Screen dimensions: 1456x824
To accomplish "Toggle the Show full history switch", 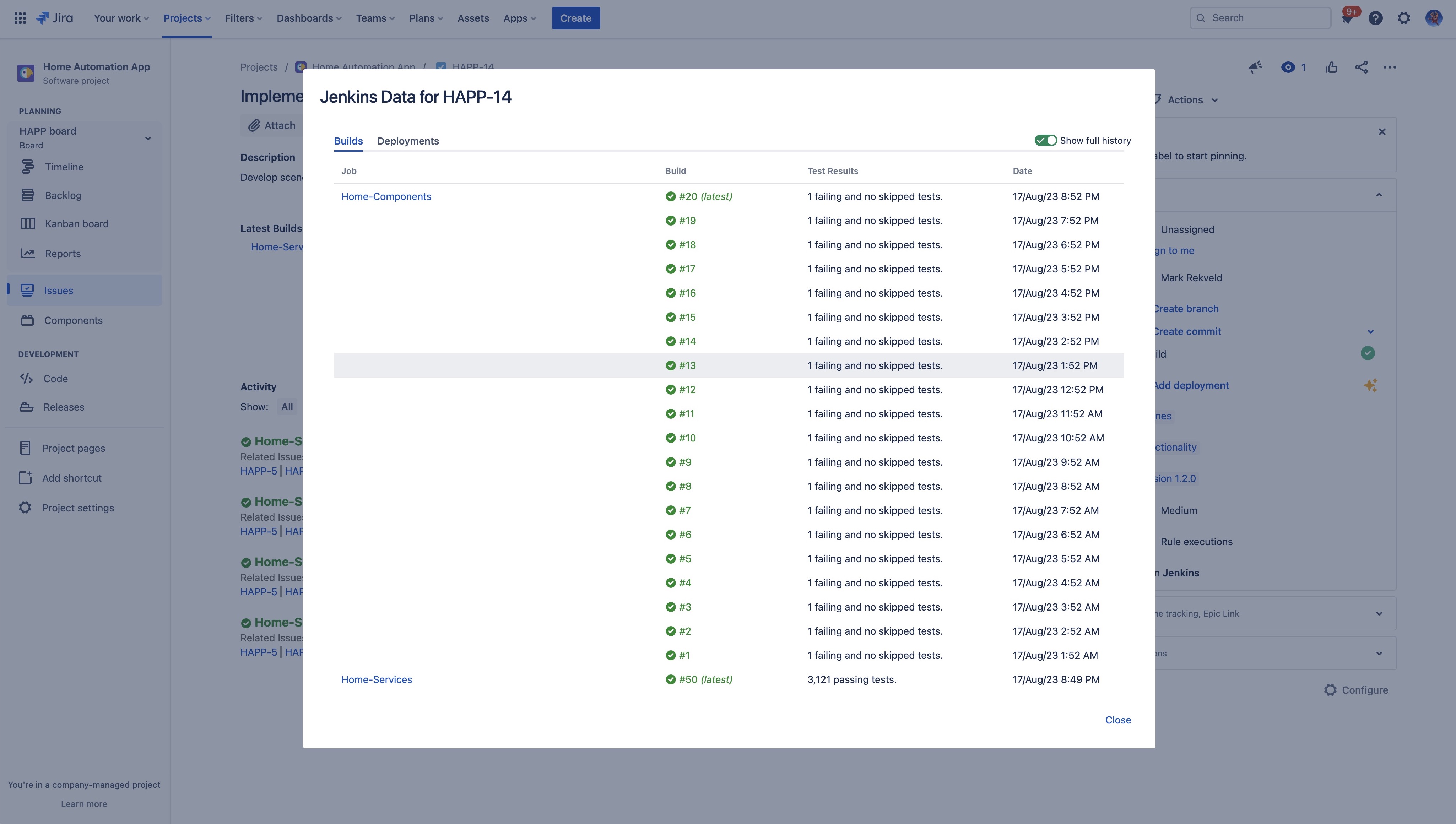I will (1046, 140).
